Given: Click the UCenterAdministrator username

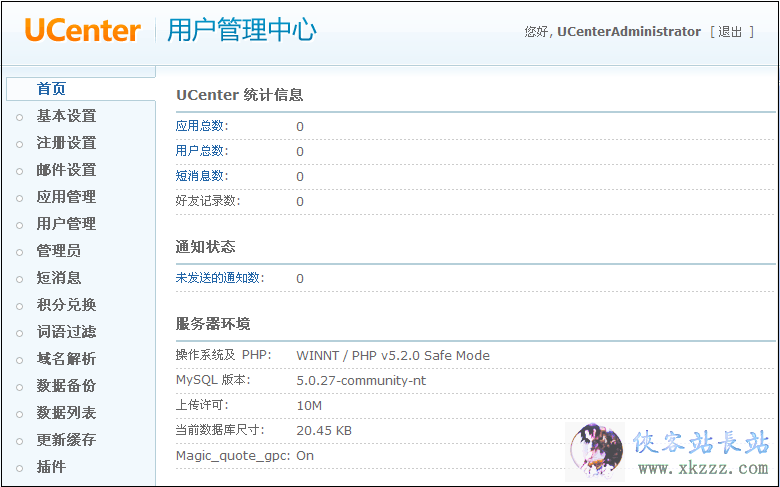Looking at the screenshot, I should click(x=629, y=32).
